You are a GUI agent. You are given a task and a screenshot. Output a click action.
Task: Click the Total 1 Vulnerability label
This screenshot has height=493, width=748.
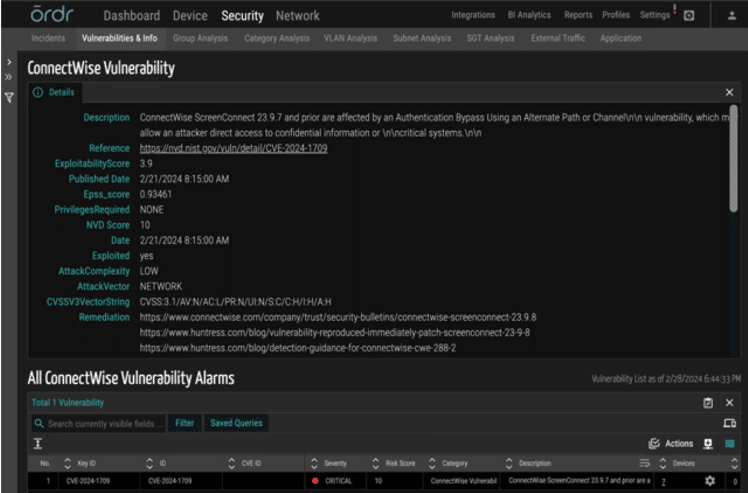[68, 403]
